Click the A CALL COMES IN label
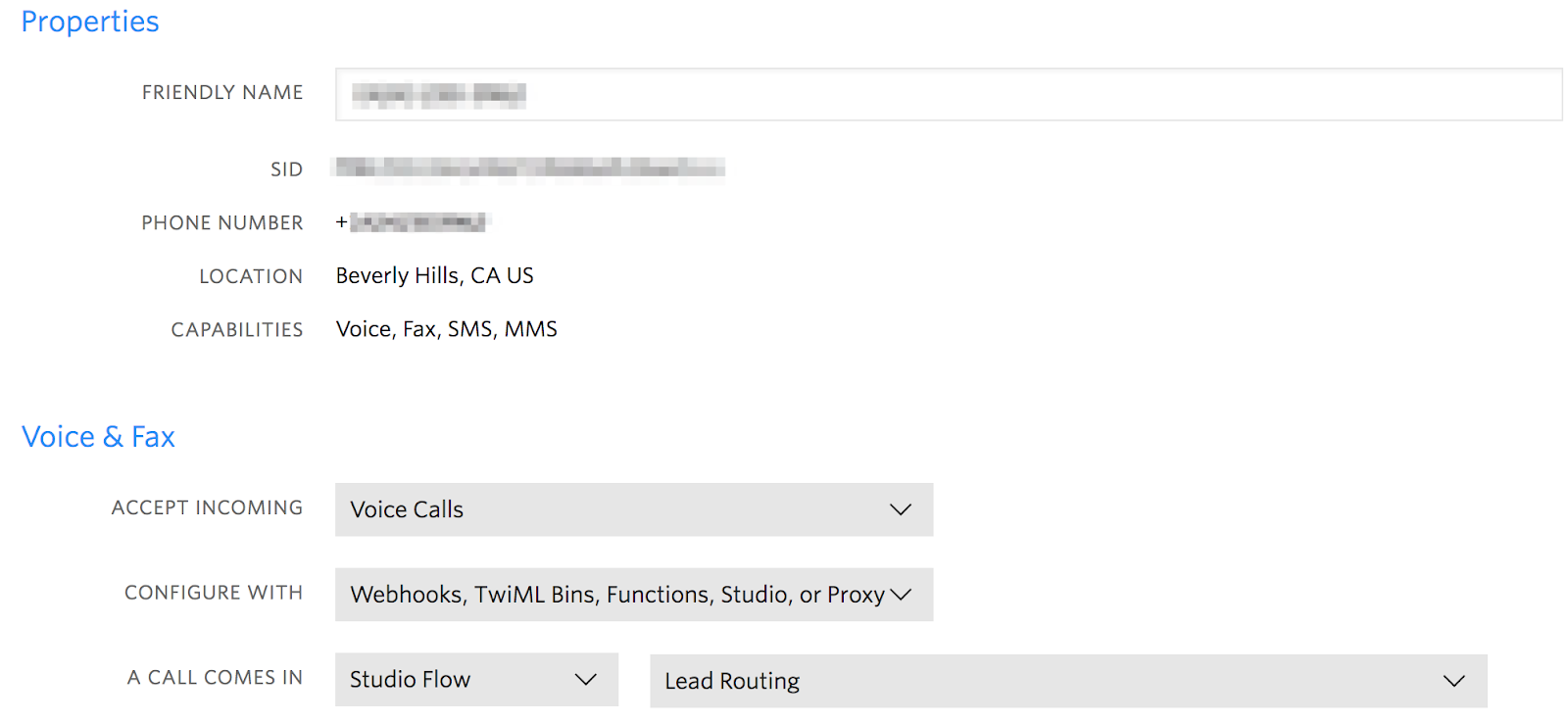Image resolution: width=1568 pixels, height=722 pixels. (x=215, y=677)
